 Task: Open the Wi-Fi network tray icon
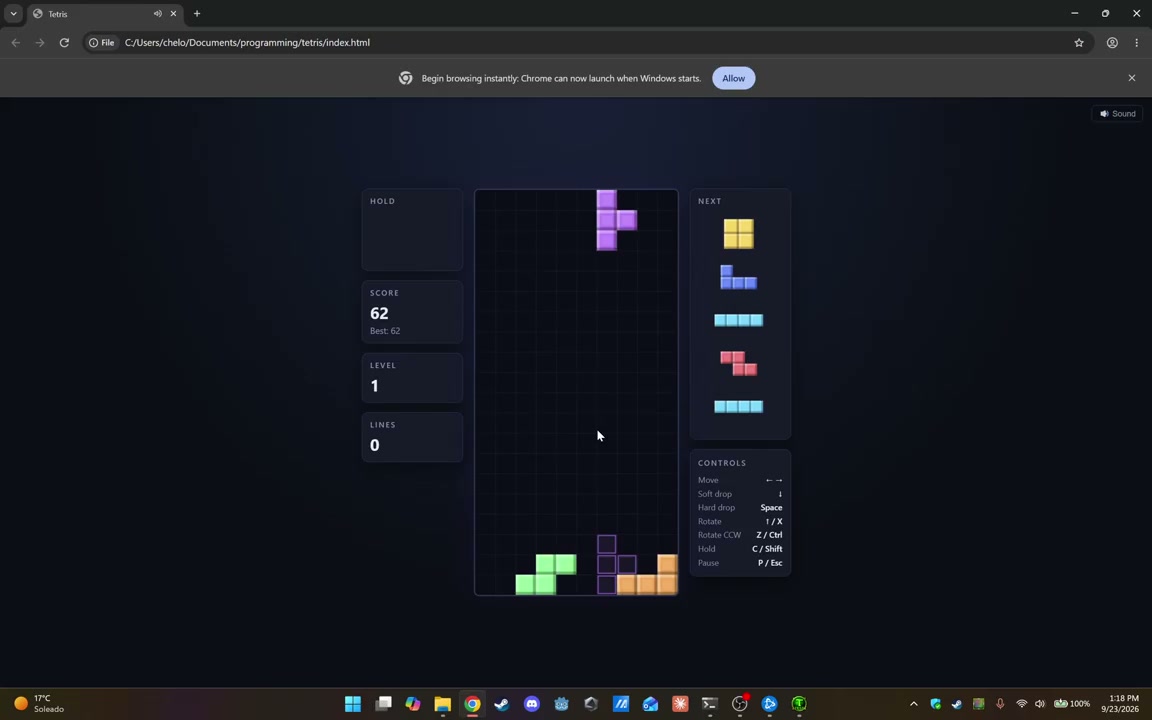[1021, 704]
